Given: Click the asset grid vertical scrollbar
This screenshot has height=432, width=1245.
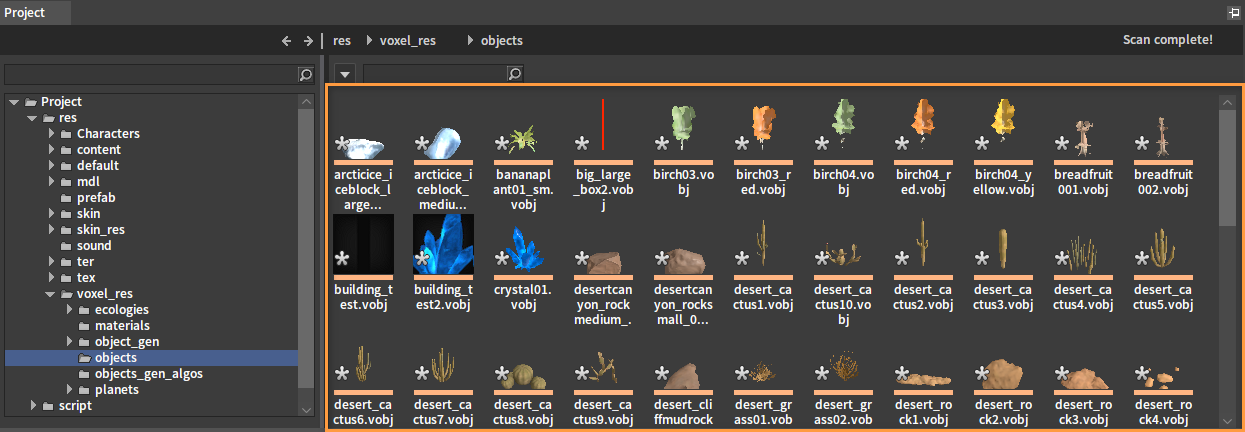Looking at the screenshot, I should [1226, 167].
